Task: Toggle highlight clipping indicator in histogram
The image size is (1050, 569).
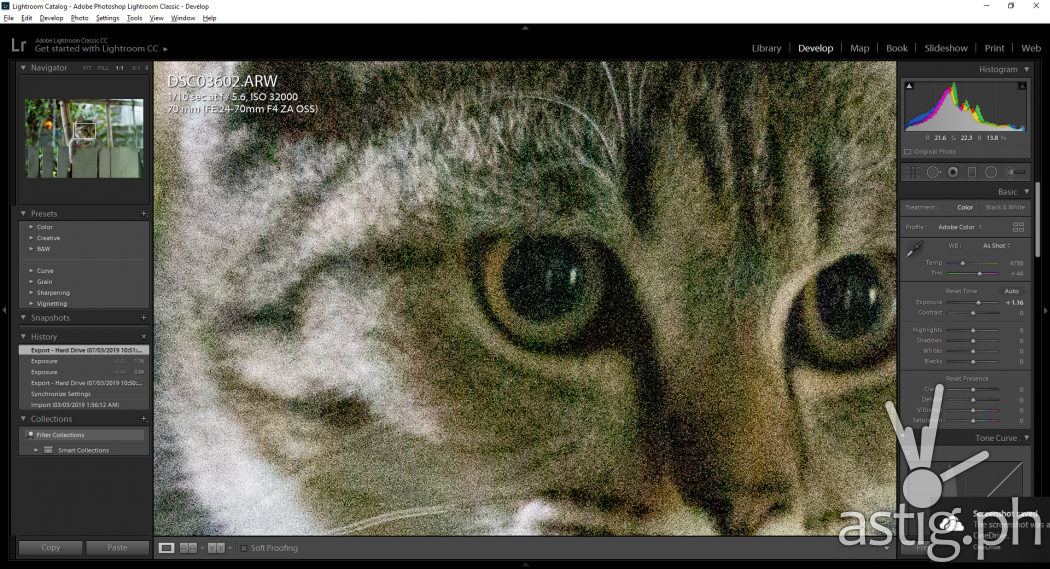Action: pyautogui.click(x=1022, y=86)
